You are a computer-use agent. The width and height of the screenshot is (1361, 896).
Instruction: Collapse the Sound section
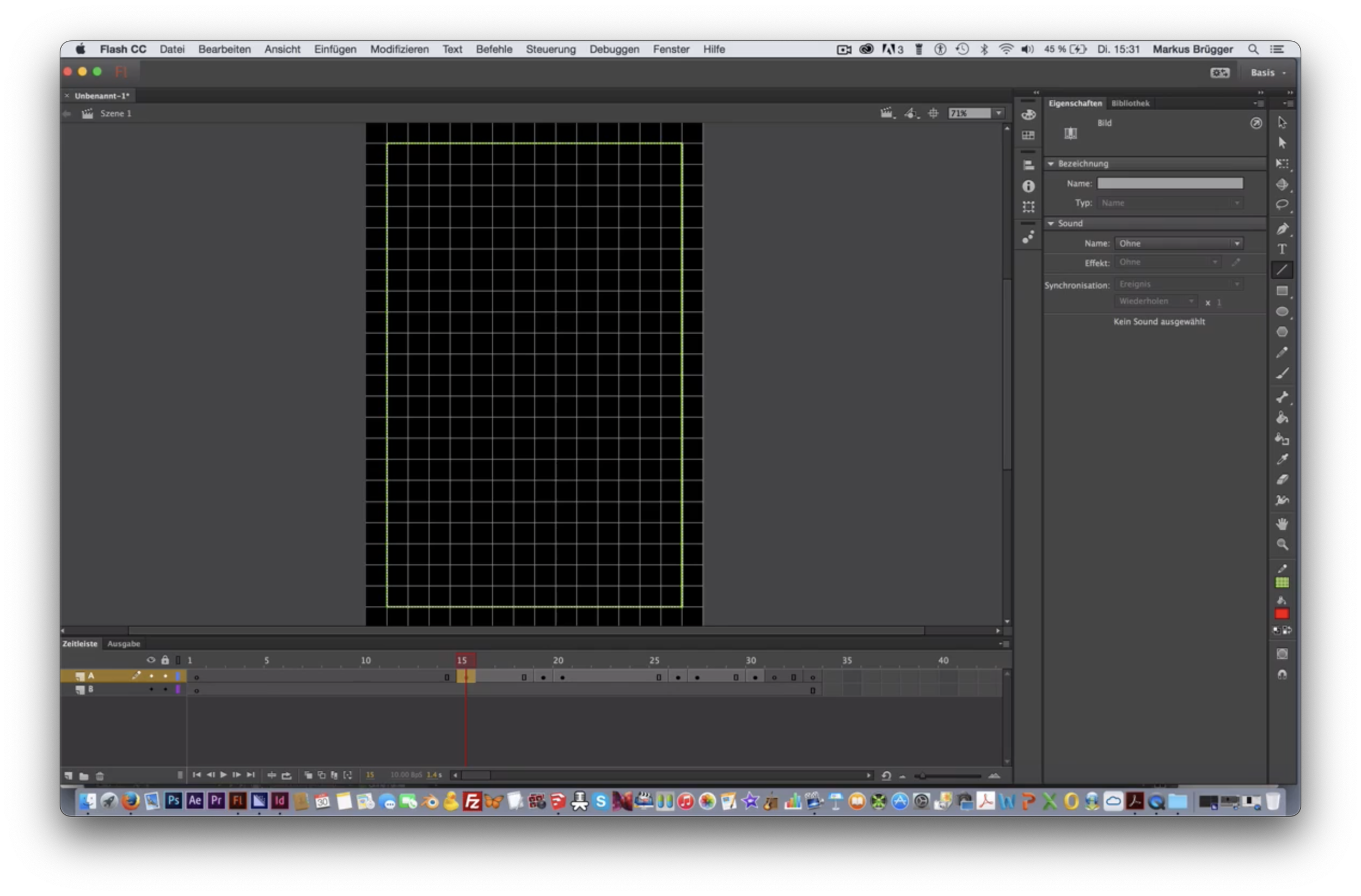pos(1051,224)
